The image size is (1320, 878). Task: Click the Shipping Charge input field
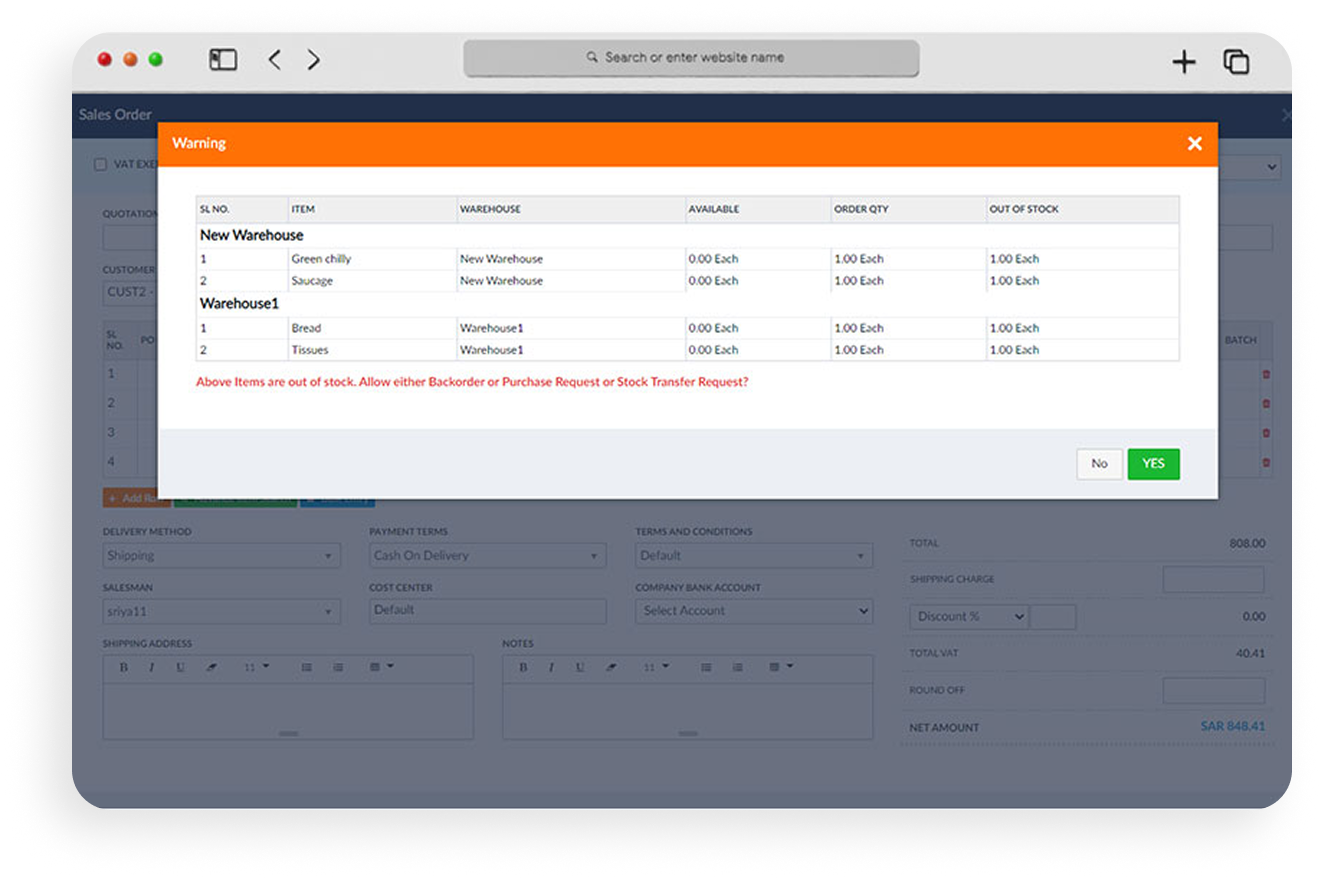[x=1213, y=580]
